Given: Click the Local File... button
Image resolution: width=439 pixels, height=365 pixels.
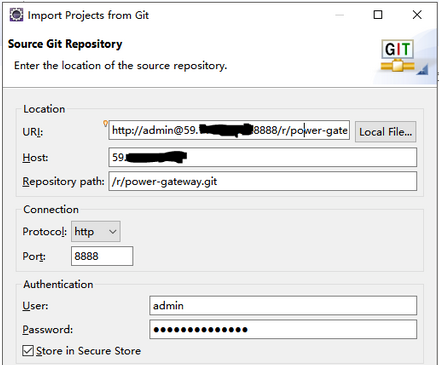Looking at the screenshot, I should (x=385, y=132).
